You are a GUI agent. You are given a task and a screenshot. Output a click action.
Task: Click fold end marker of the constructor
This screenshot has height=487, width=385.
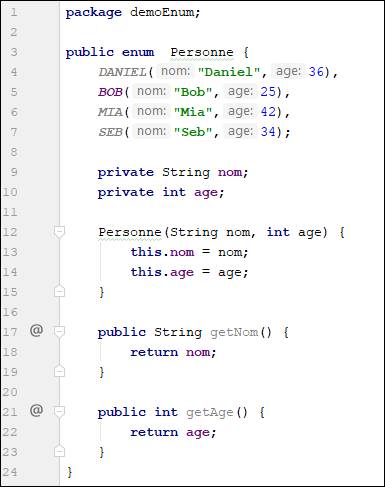[x=59, y=291]
